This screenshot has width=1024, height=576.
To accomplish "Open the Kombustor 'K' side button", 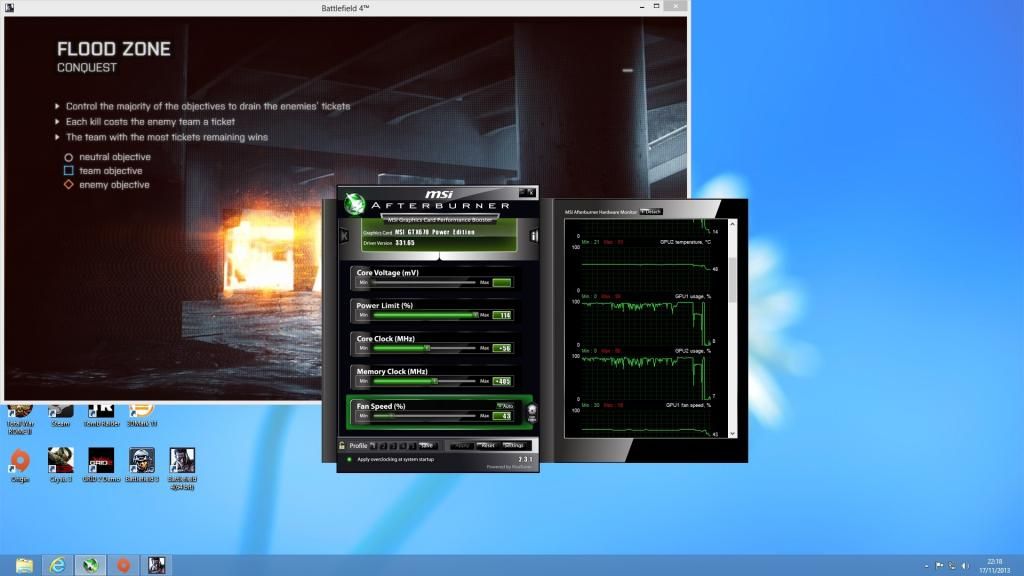I will point(344,236).
